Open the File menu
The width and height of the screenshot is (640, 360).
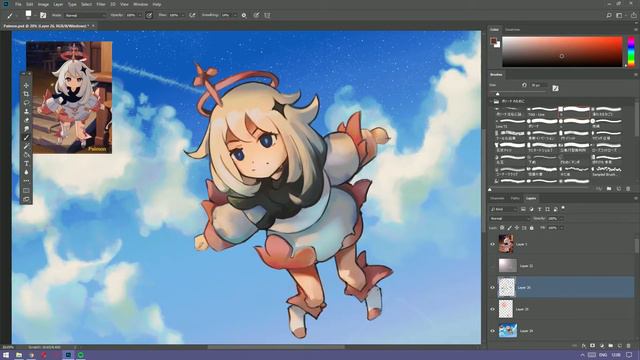point(18,4)
